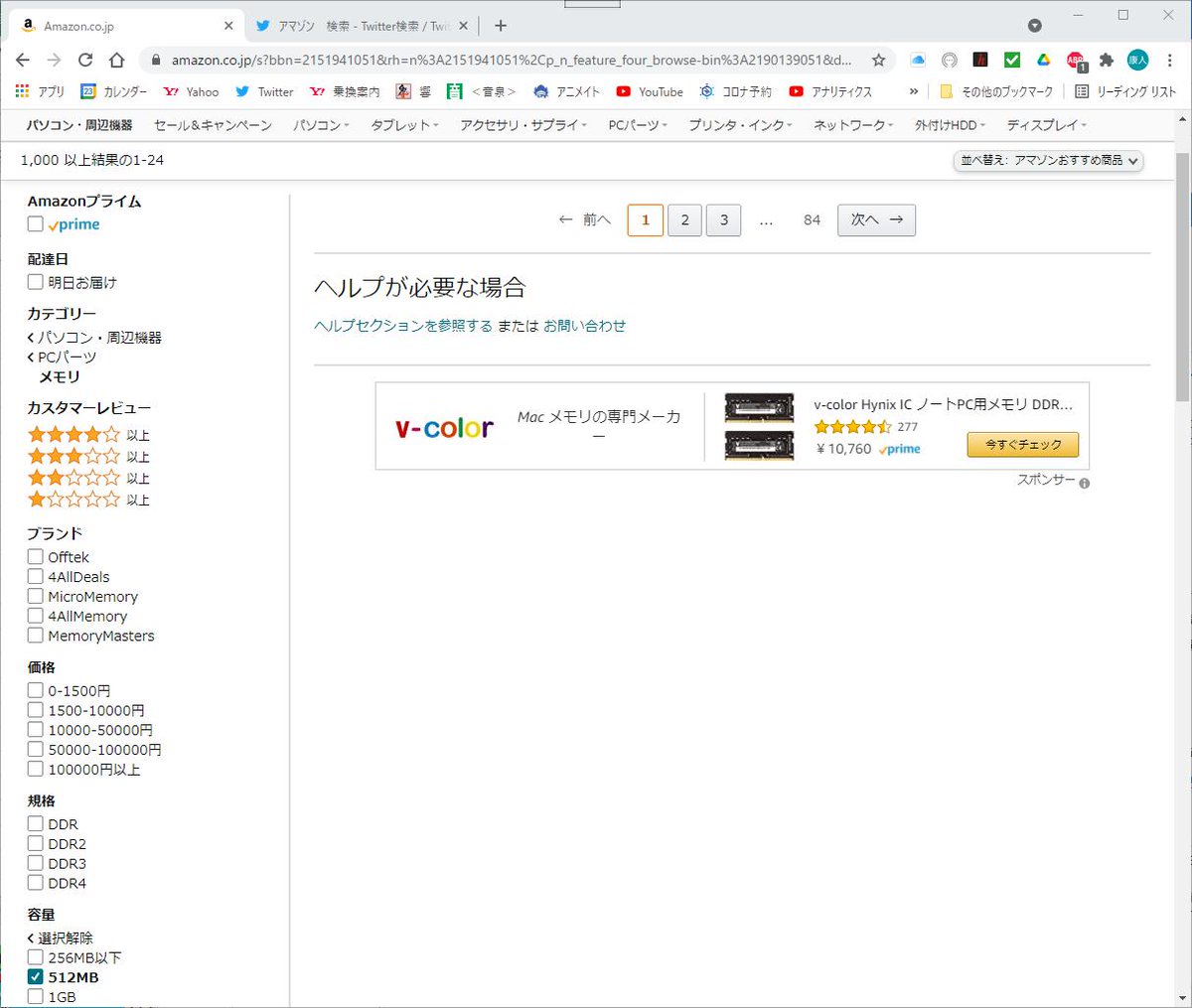Screen dimensions: 1192x1008
Task: Go to results page 3
Action: pos(724,219)
